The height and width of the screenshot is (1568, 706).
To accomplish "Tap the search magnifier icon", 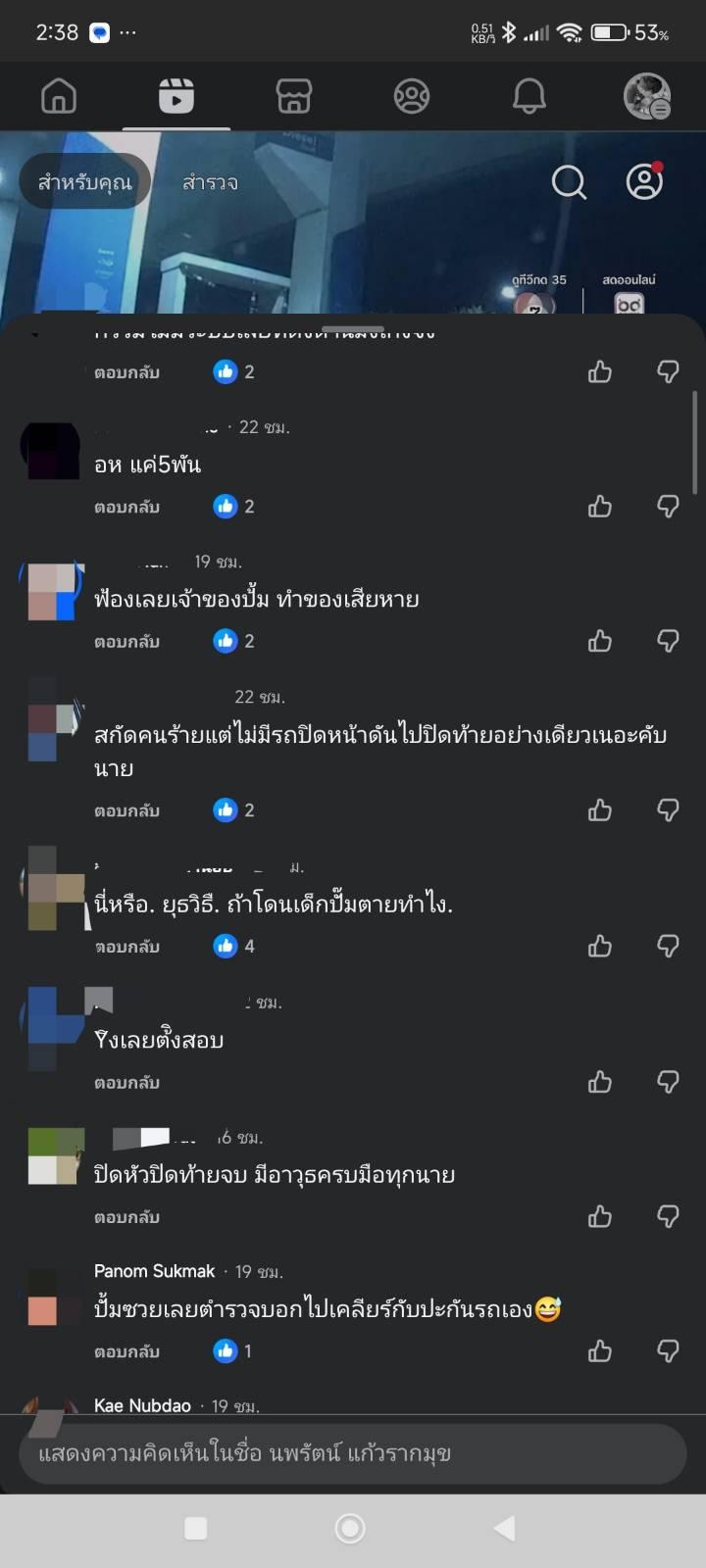I will pyautogui.click(x=569, y=182).
